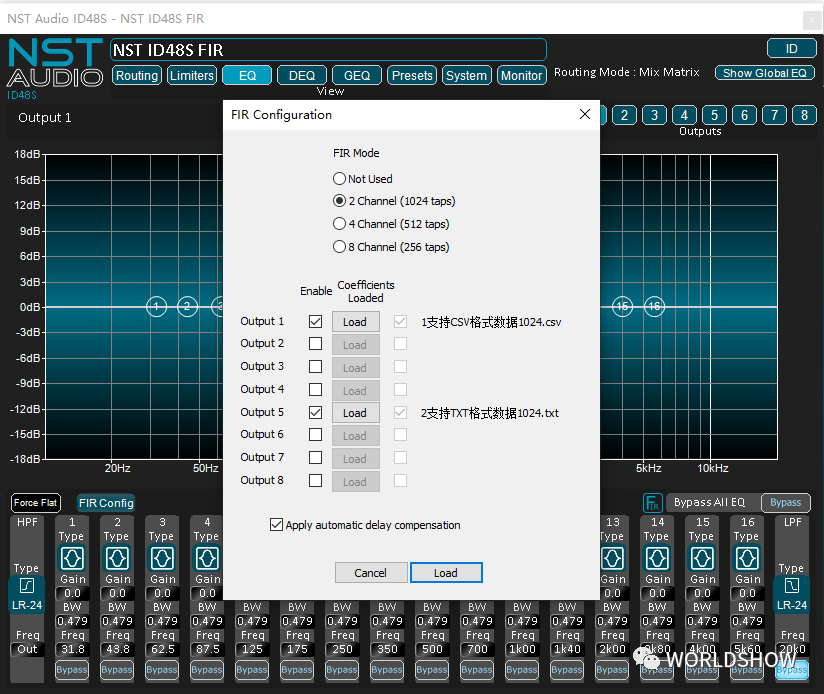
Task: Select 8 Channel (256 taps) mode
Action: [x=391, y=247]
